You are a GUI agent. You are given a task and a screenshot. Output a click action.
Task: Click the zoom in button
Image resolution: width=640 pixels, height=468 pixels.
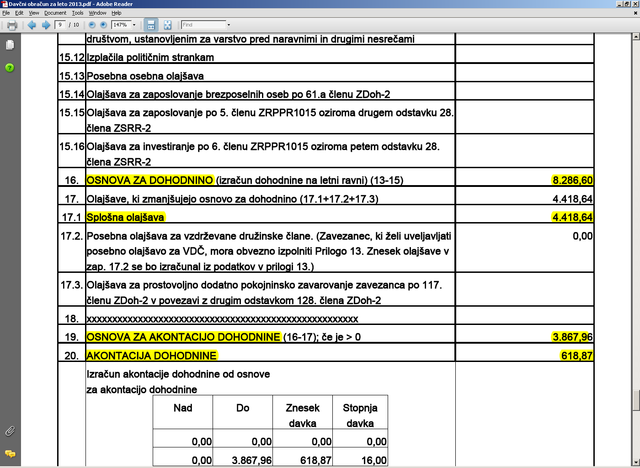(103, 25)
